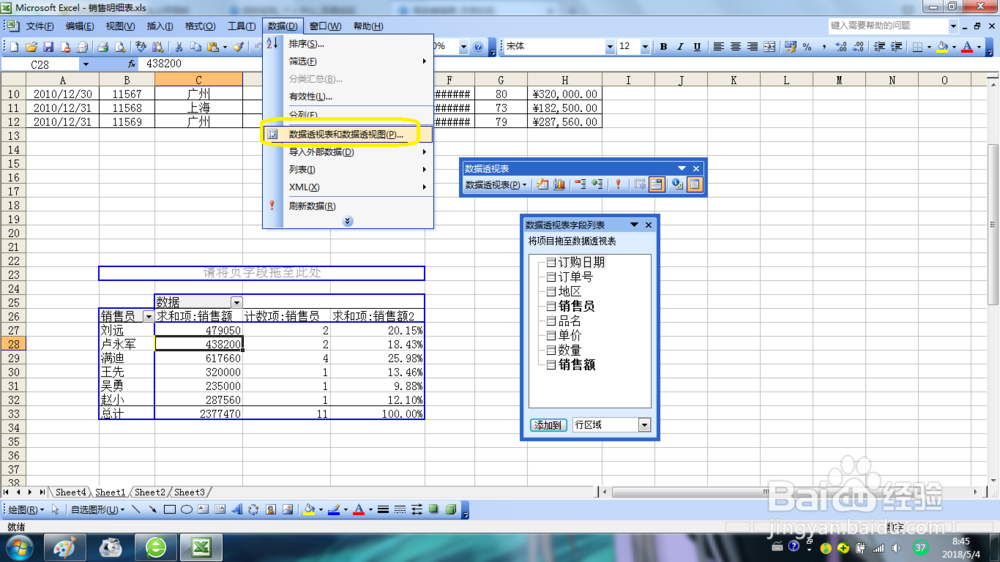Click Increase Decimal icon
1000x562 pixels.
(841, 47)
